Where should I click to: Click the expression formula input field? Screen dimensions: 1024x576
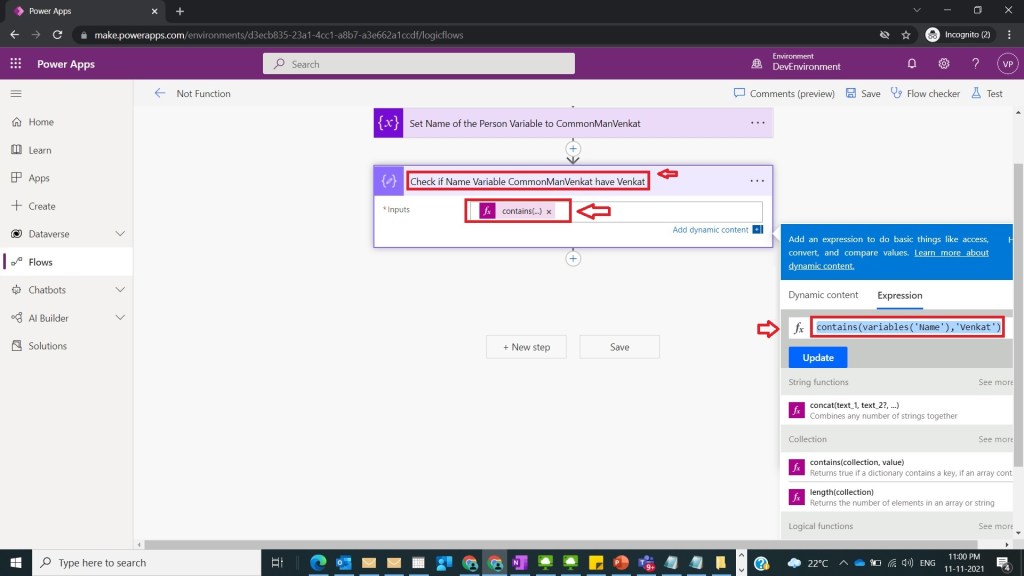[907, 327]
